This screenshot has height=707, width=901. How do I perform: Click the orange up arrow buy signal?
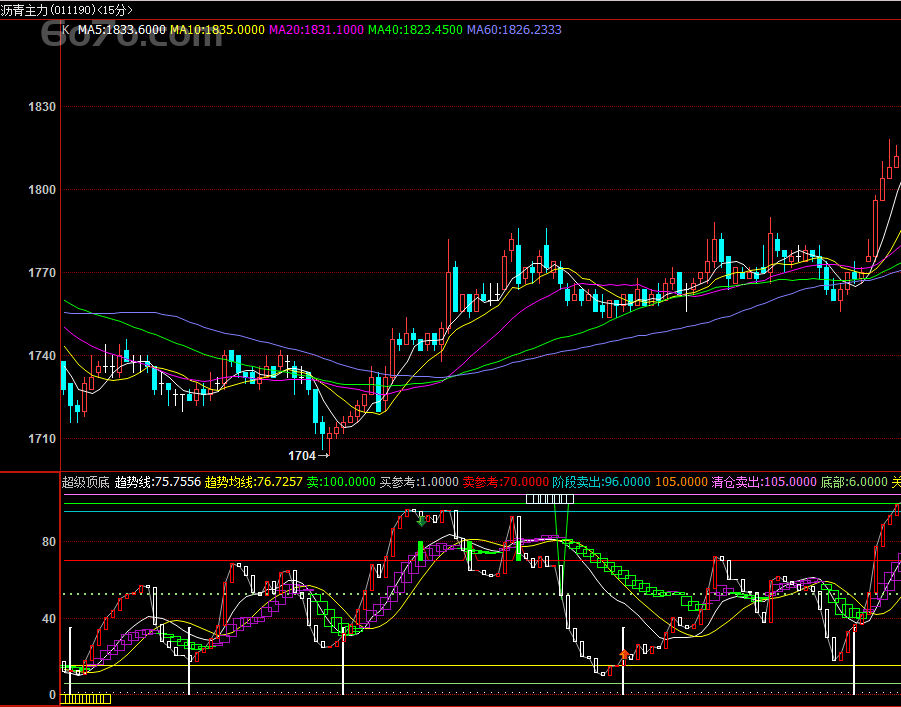[625, 656]
